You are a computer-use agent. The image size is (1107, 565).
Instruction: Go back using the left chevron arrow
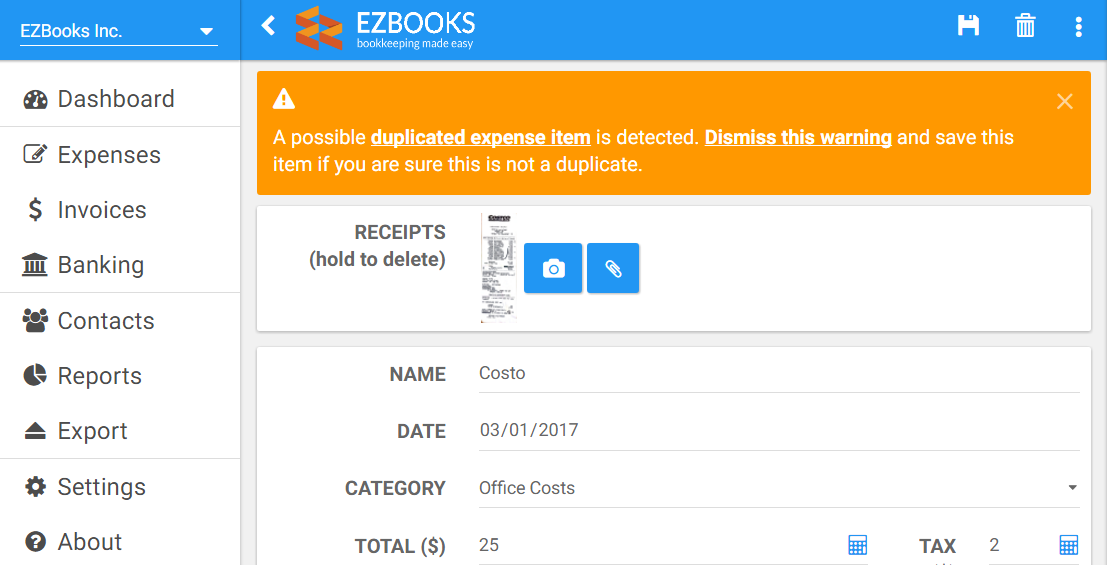(268, 26)
